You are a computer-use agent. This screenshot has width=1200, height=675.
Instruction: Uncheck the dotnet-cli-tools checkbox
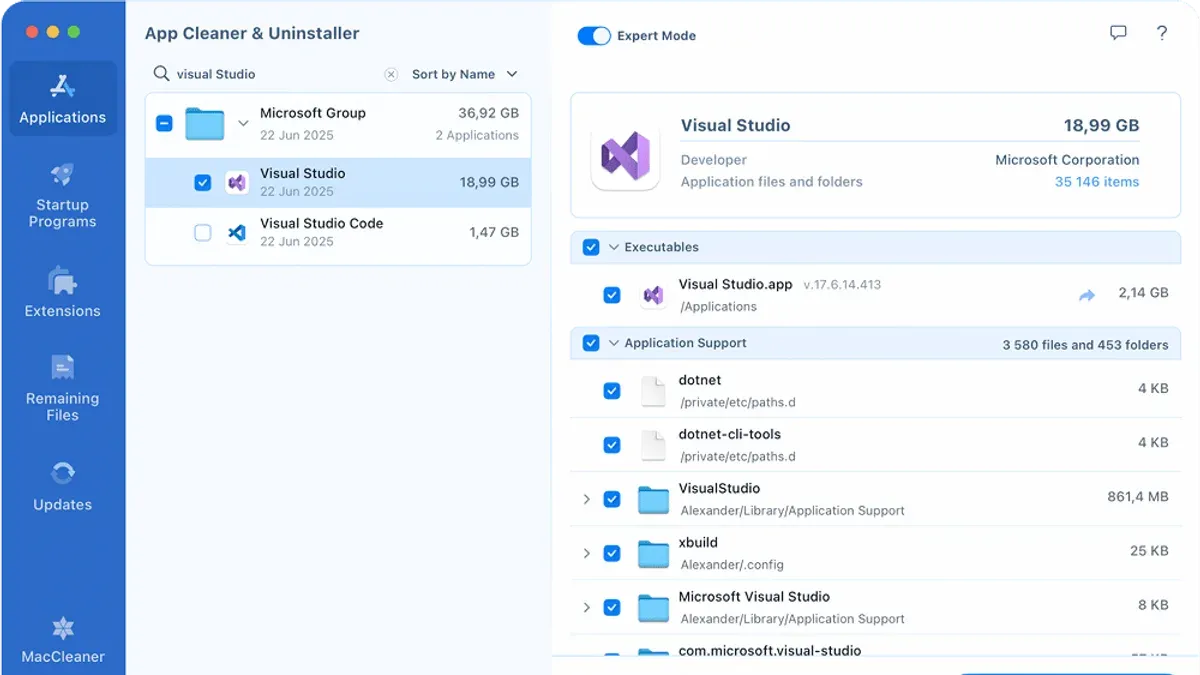612,445
